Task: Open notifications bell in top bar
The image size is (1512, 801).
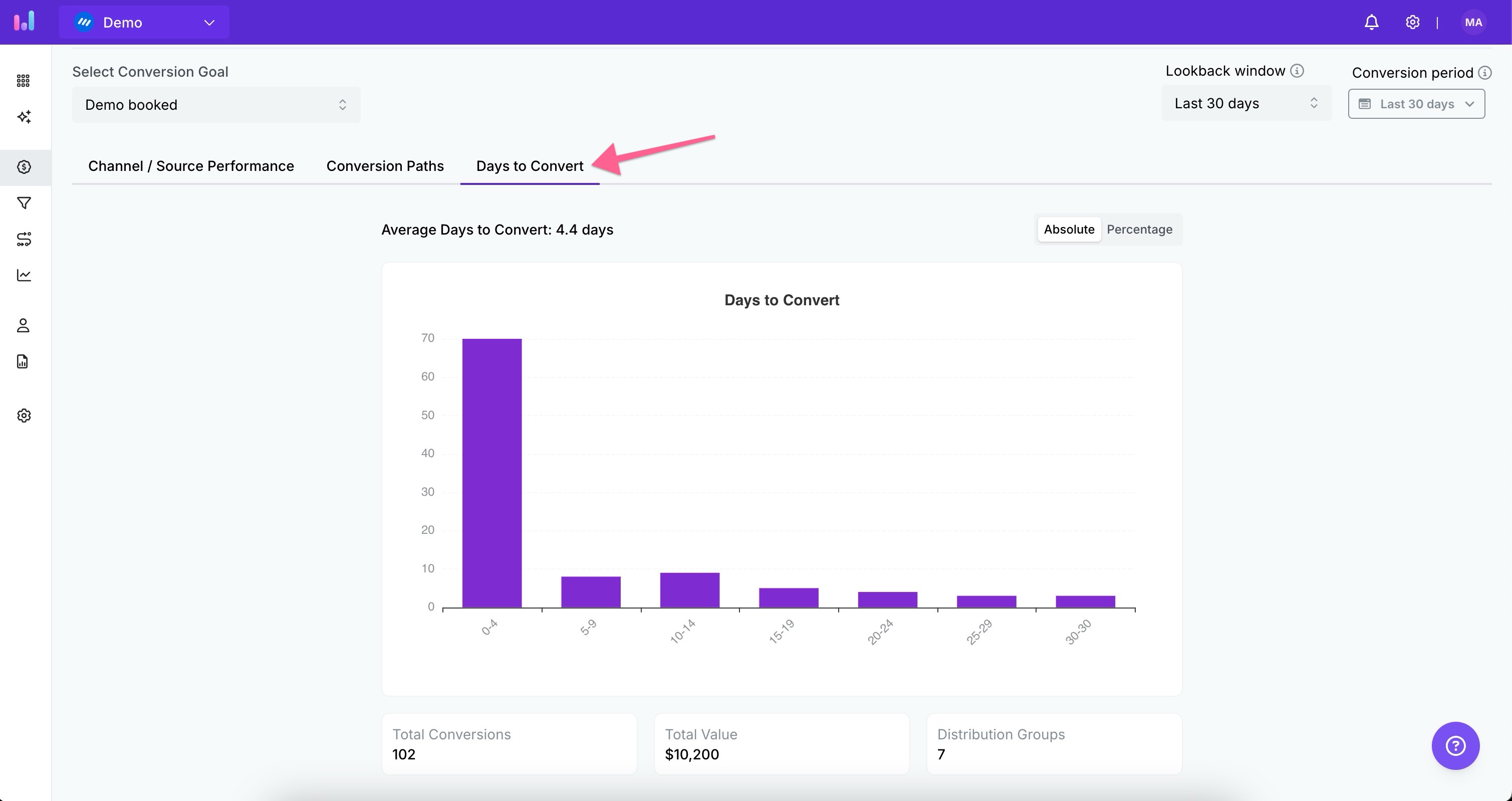Action: 1371,23
